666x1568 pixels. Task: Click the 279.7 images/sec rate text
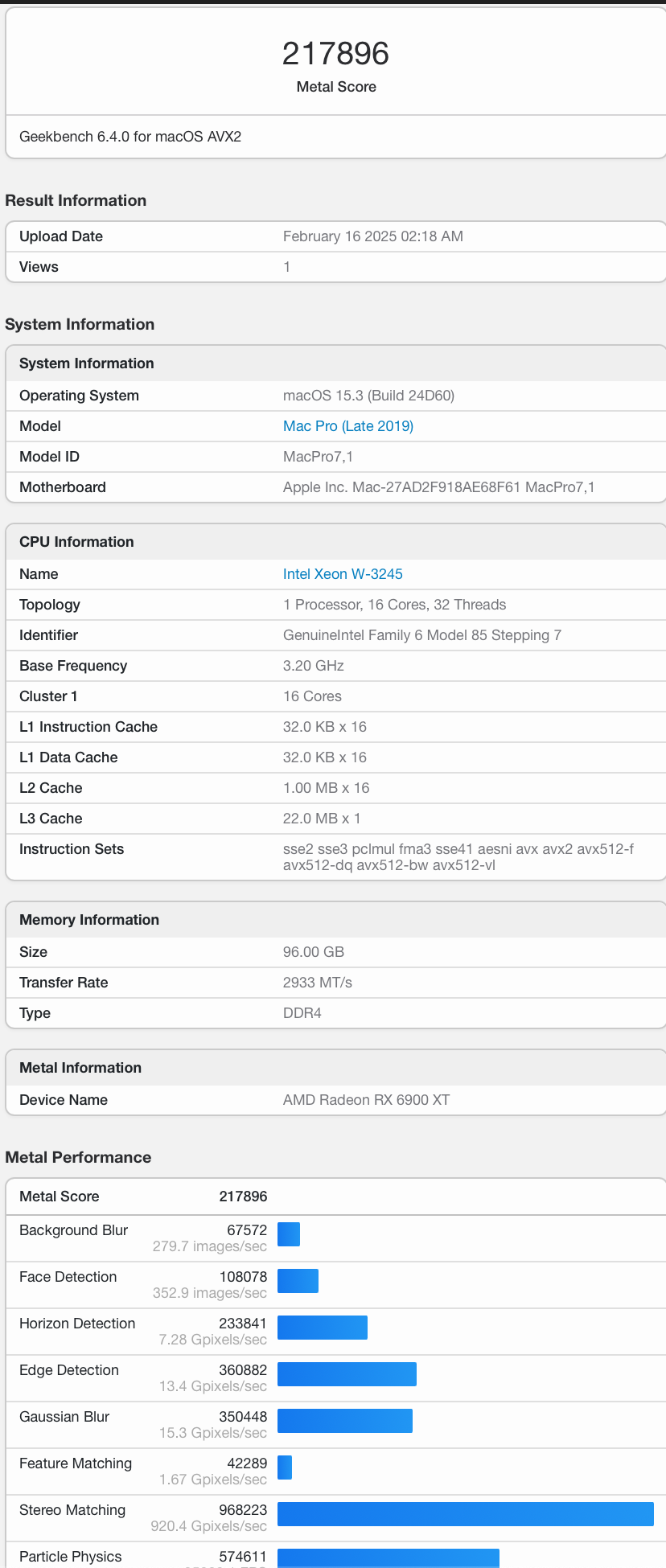(210, 1246)
